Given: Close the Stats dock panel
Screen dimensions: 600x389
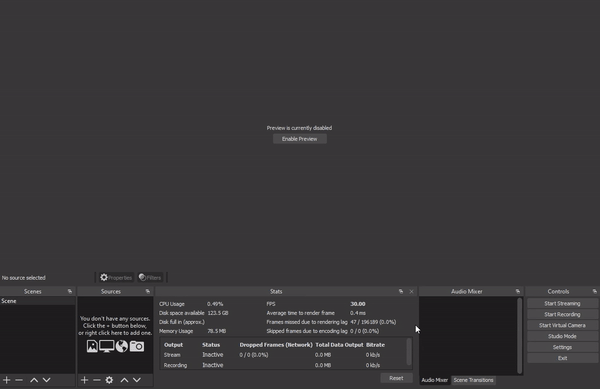Looking at the screenshot, I should (411, 291).
